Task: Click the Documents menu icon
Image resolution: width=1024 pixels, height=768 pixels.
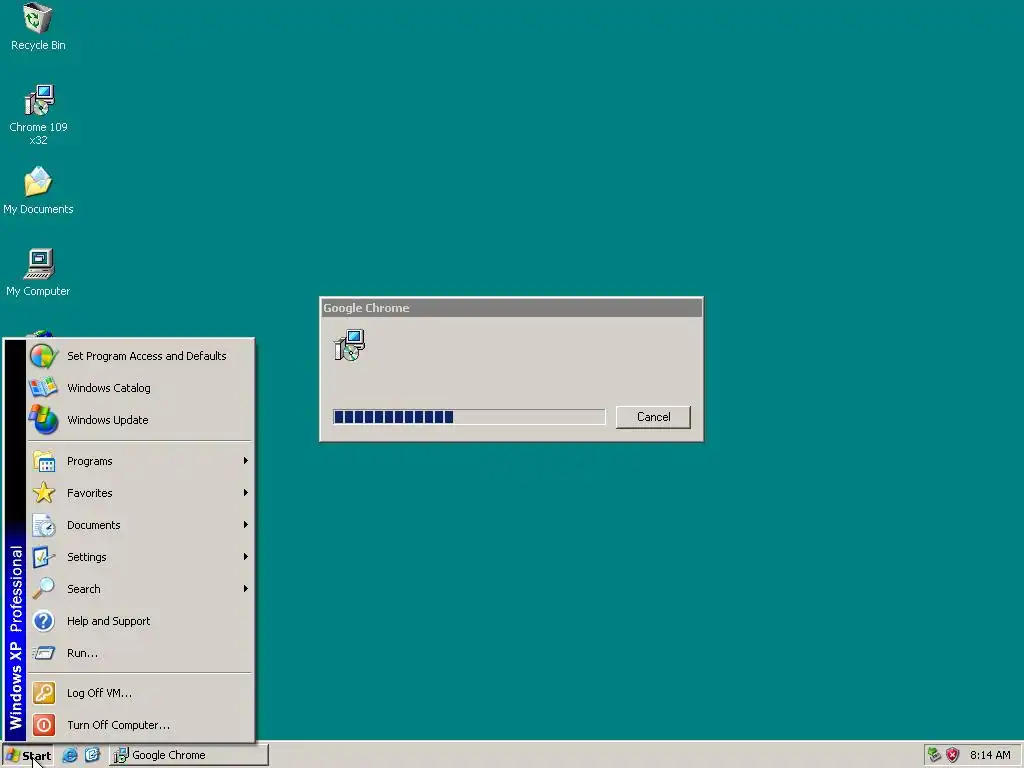Action: (44, 525)
